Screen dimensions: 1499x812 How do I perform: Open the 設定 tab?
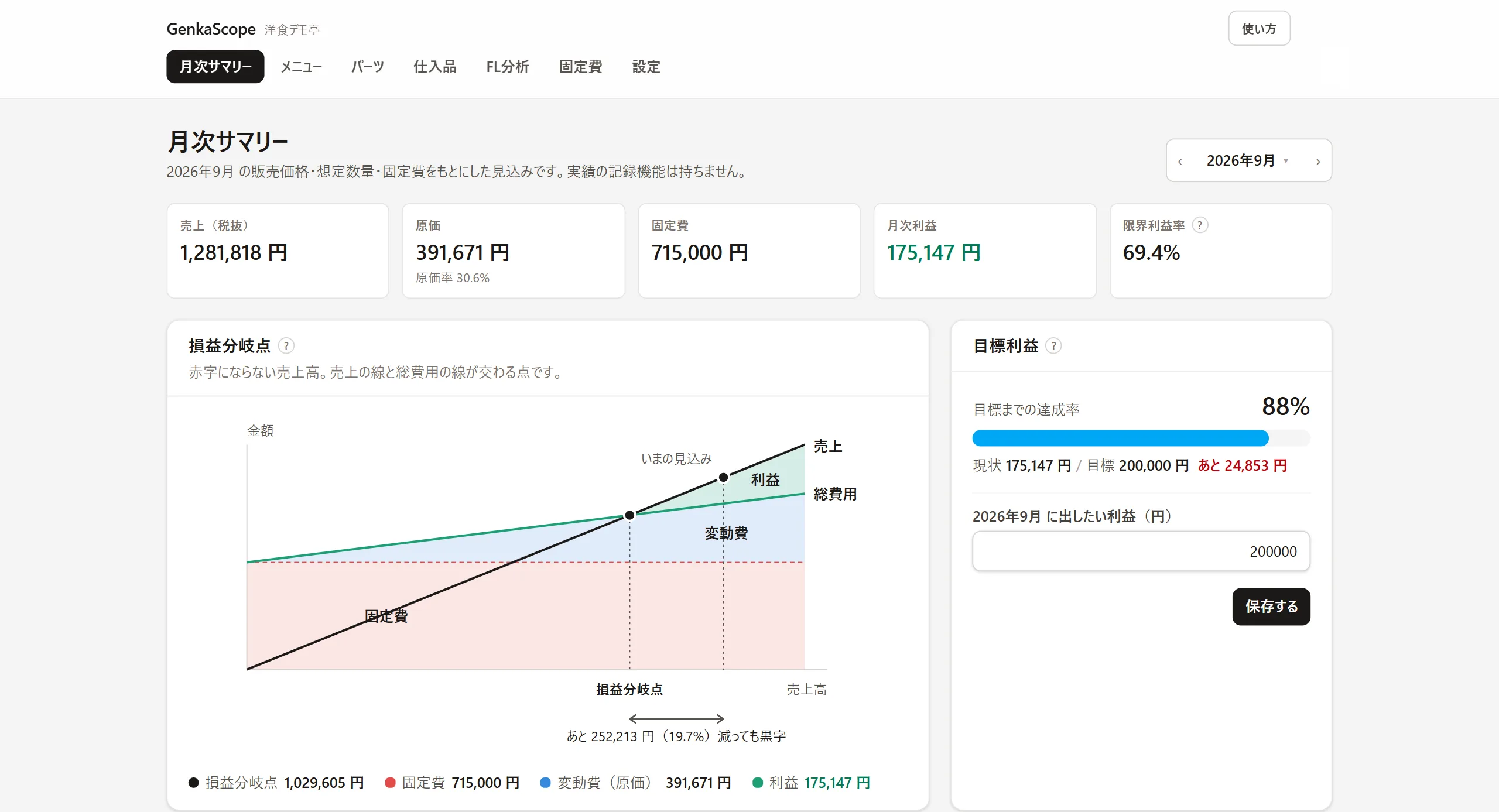(646, 67)
